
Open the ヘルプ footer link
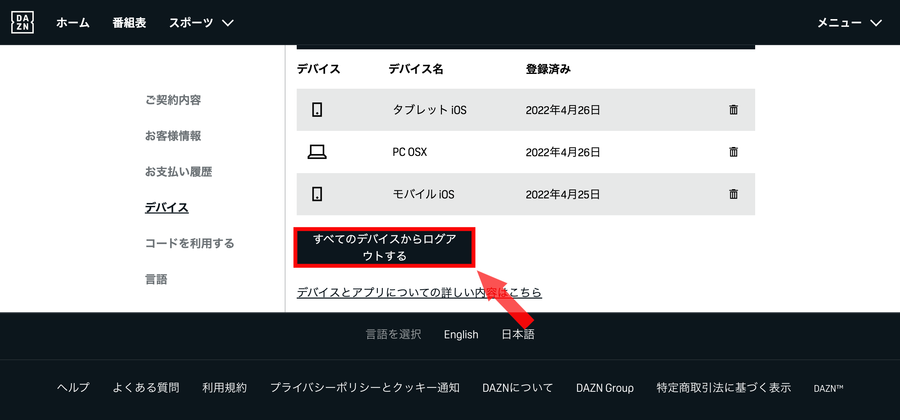(x=73, y=388)
